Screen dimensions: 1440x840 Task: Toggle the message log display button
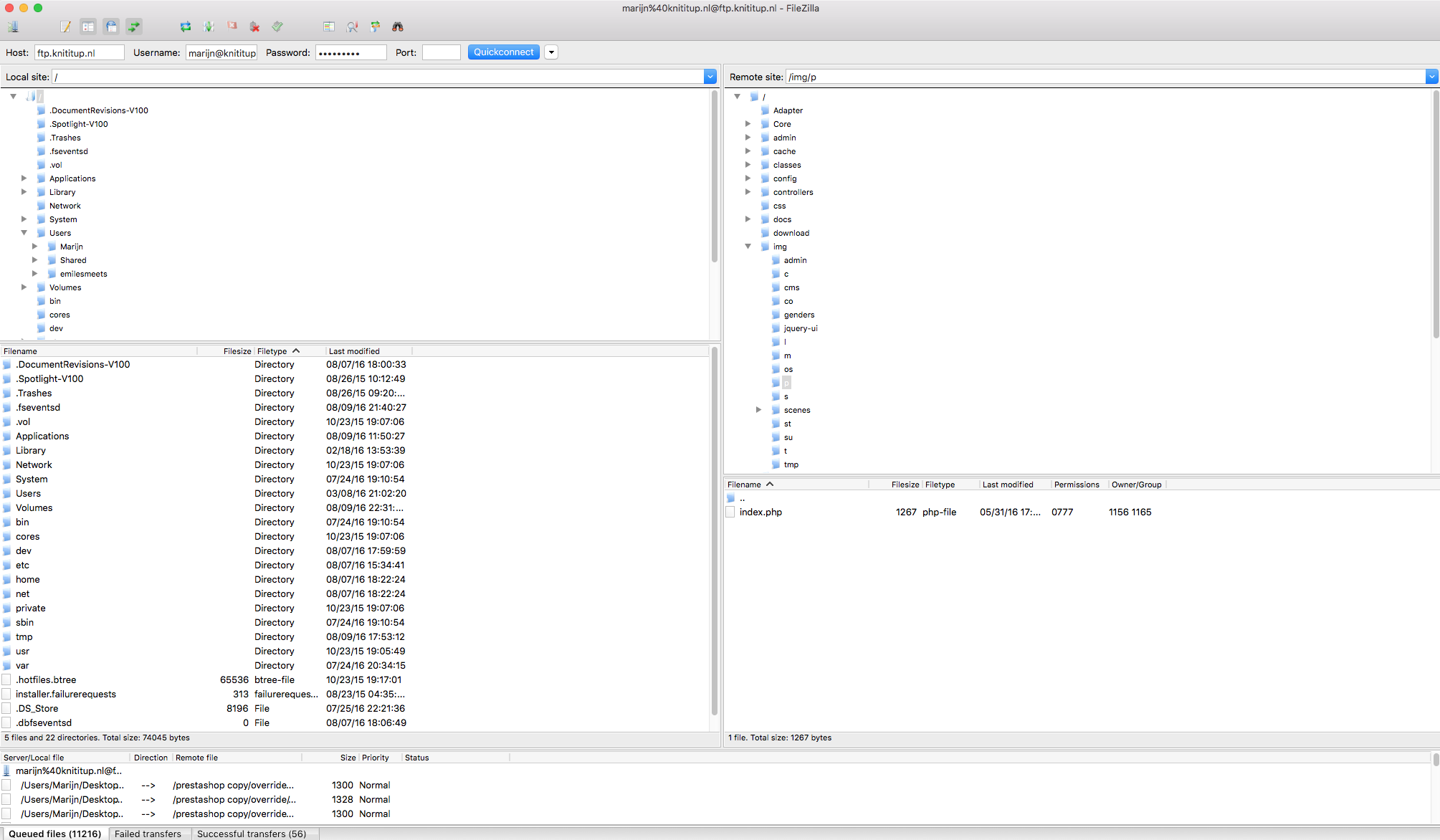tap(65, 27)
